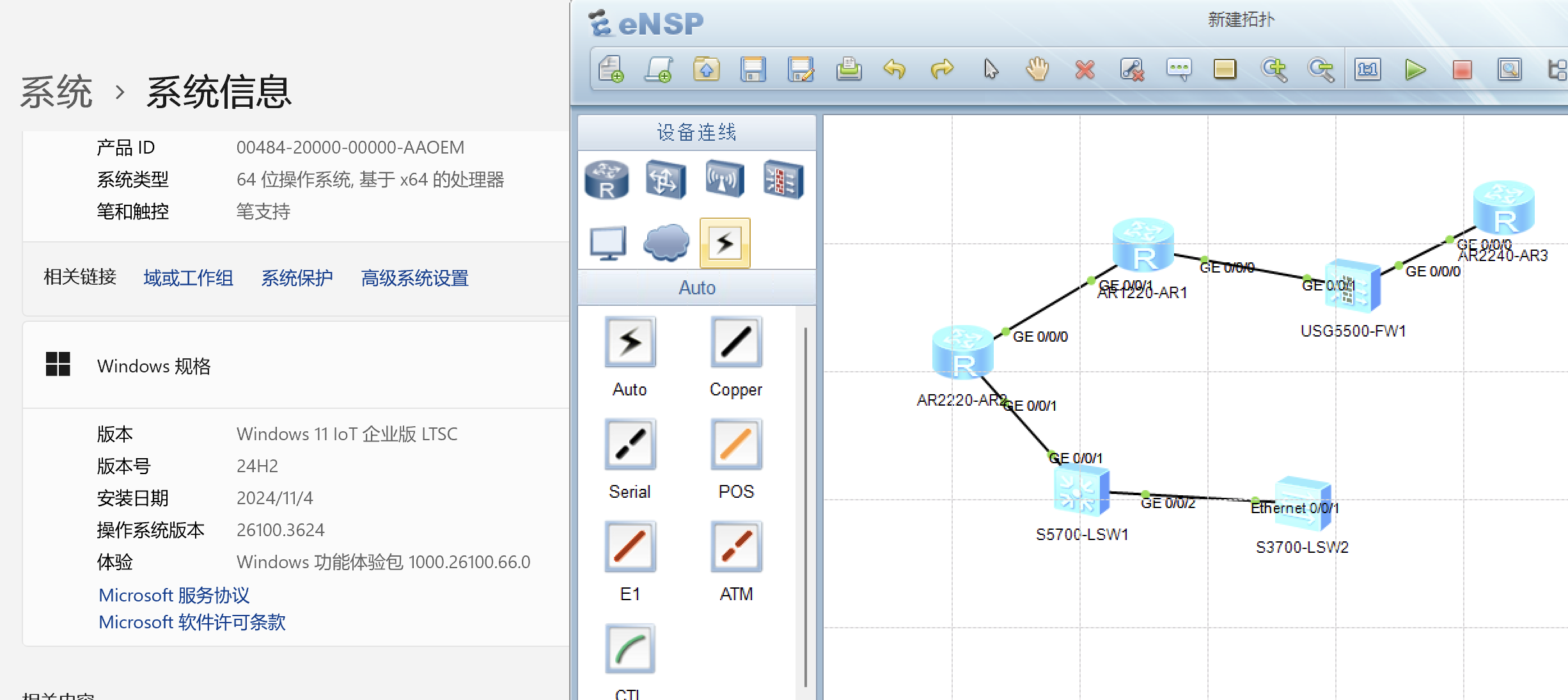Click the Ethernet 0/0/1 port label on canvas
Viewport: 1568px width, 700px height.
[1295, 508]
